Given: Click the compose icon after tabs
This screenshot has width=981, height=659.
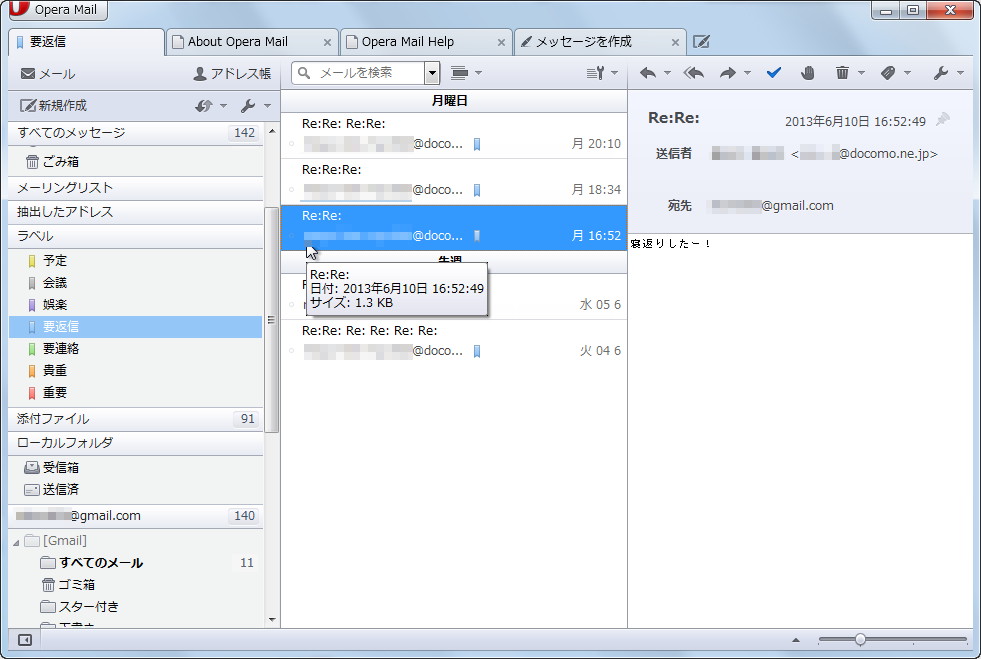Looking at the screenshot, I should pos(701,42).
